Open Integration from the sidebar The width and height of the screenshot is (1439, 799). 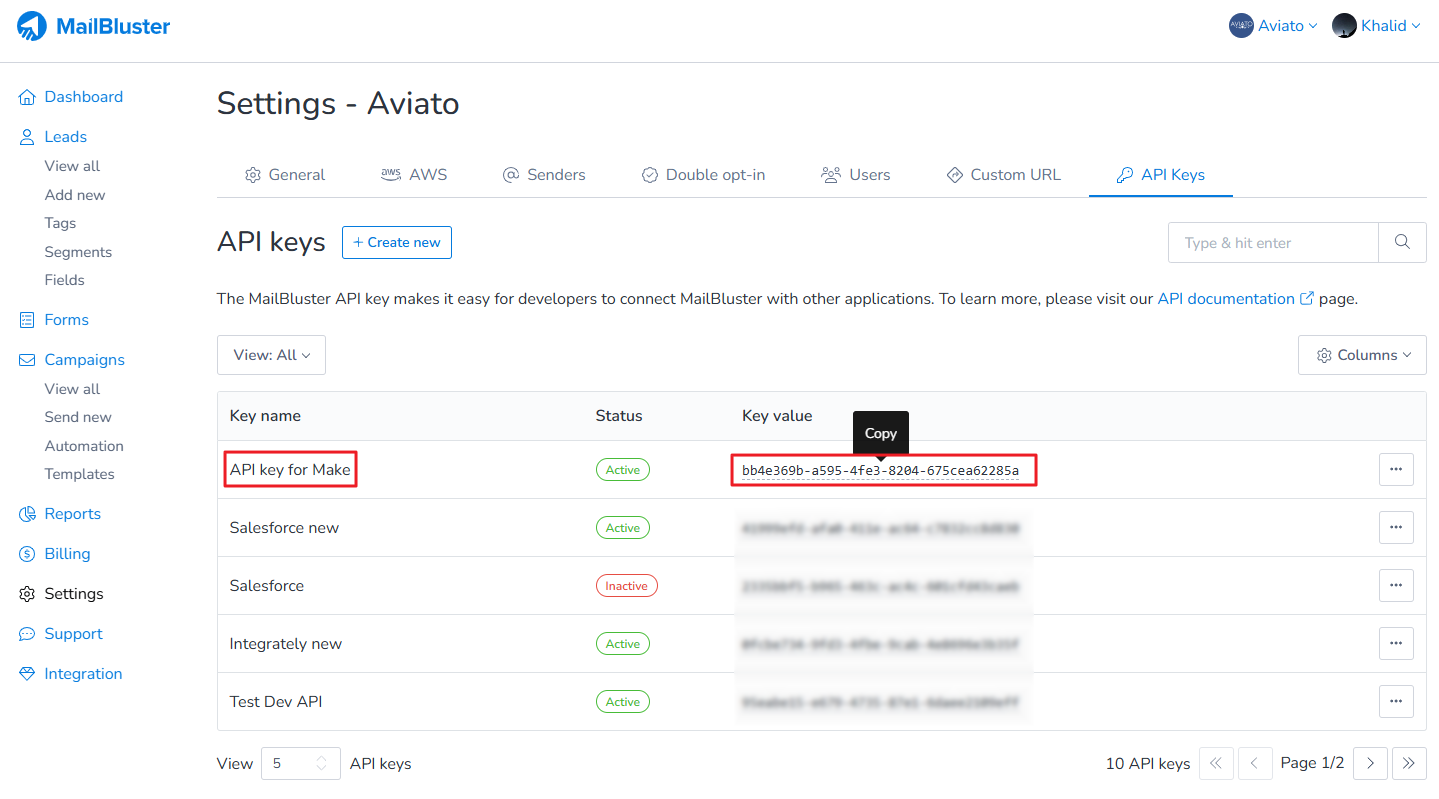pyautogui.click(x=83, y=674)
